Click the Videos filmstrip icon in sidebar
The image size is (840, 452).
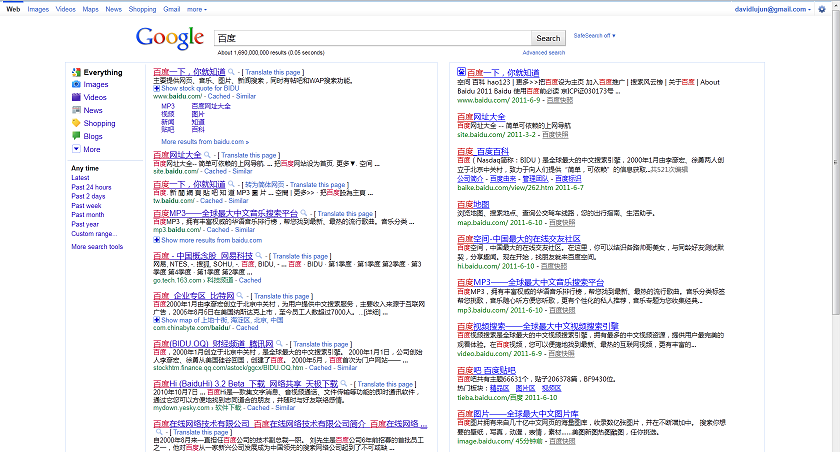76,98
